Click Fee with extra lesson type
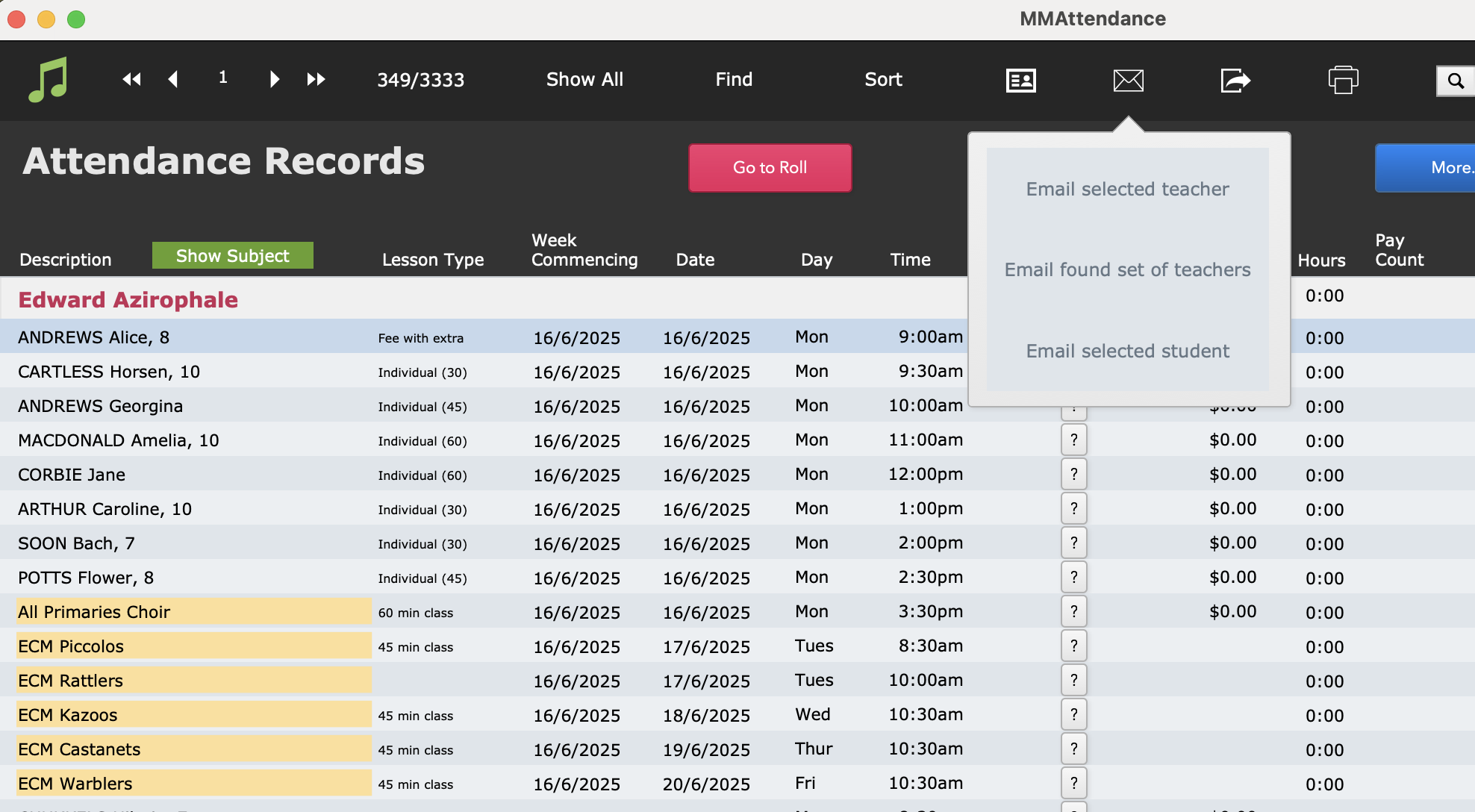The image size is (1475, 812). point(420,338)
